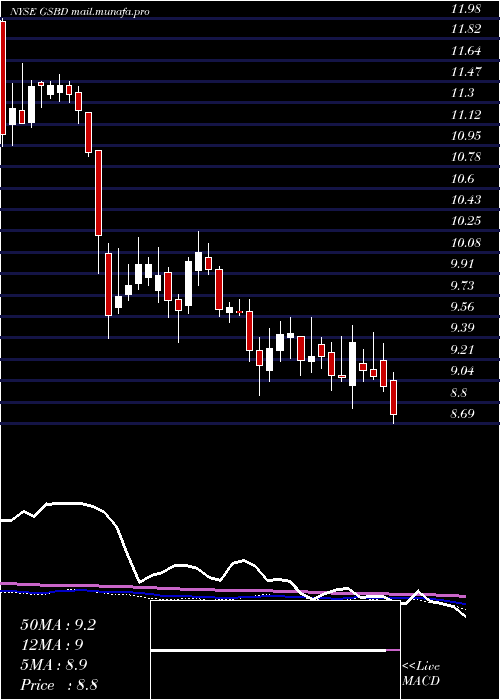
Task: Click the '50MA : 9.2' indicator text
Action: pos(58,625)
